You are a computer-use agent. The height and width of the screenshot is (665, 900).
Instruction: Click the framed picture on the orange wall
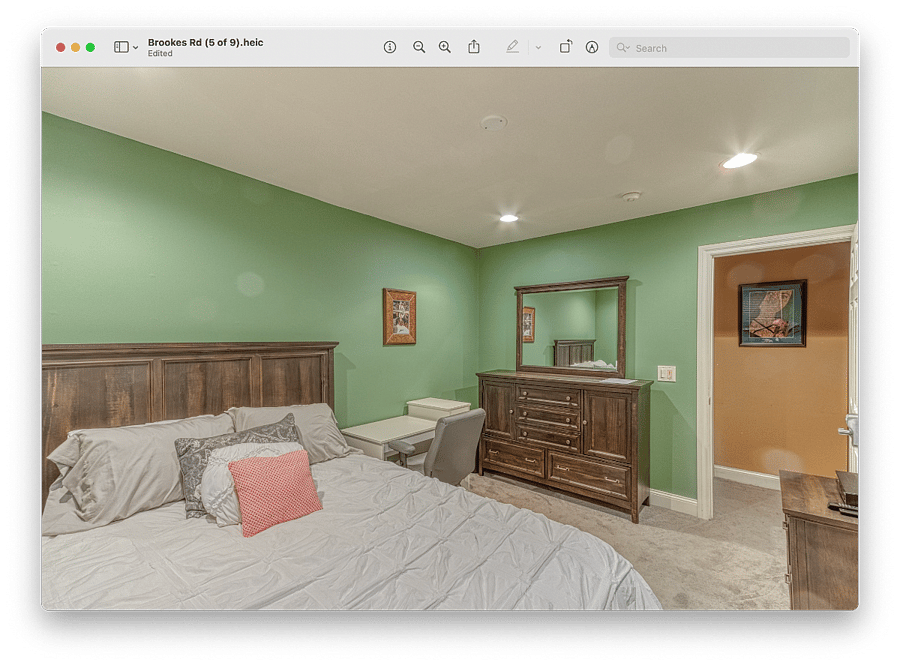[x=773, y=313]
